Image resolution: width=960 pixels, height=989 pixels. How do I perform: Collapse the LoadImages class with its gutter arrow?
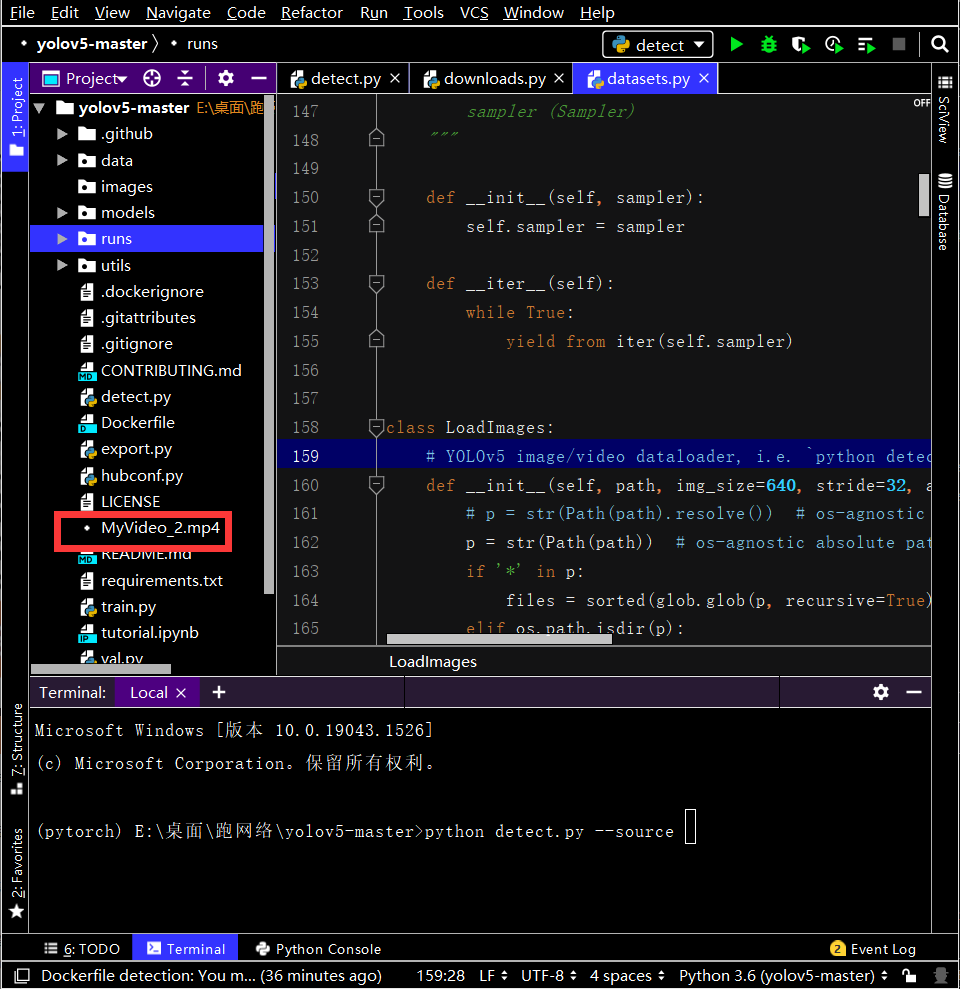click(x=377, y=427)
